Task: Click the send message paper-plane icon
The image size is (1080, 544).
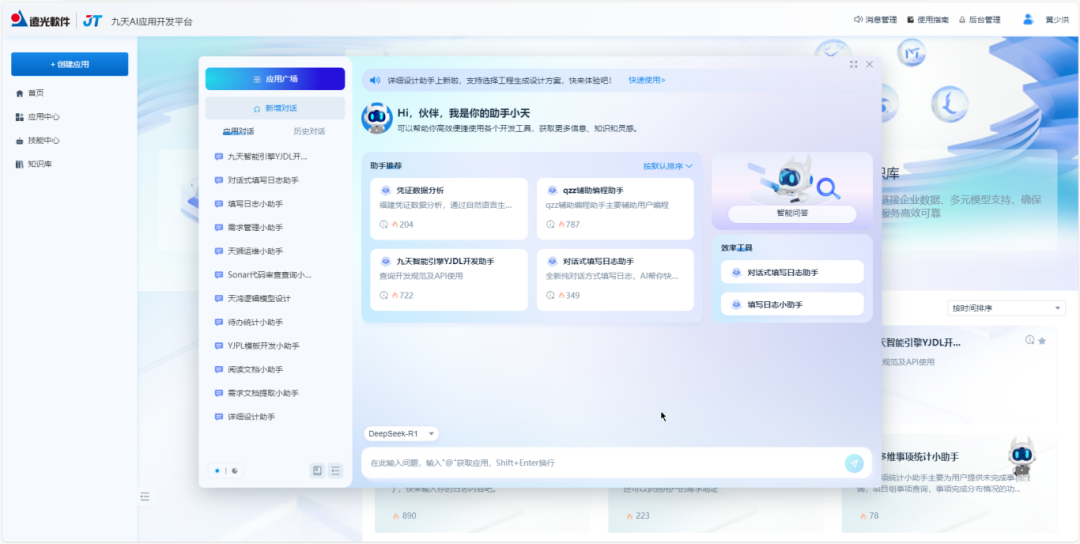Action: tap(853, 462)
